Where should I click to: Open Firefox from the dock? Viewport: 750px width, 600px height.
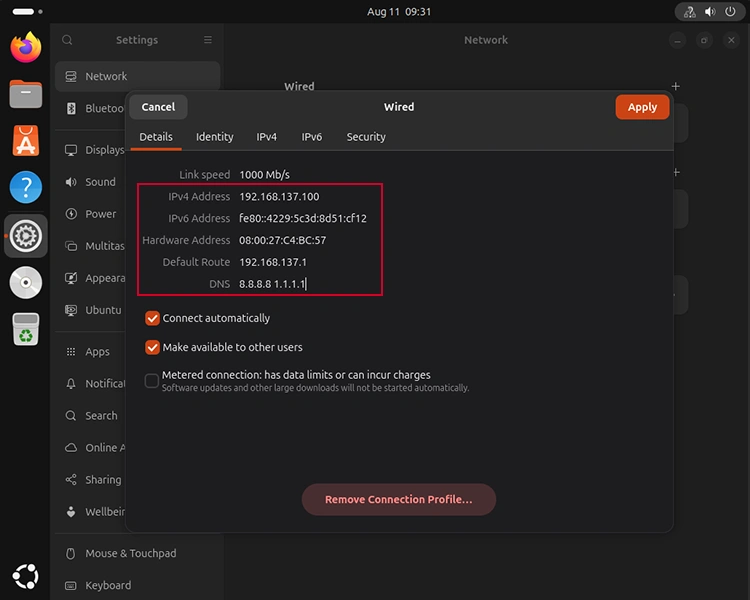pyautogui.click(x=26, y=47)
